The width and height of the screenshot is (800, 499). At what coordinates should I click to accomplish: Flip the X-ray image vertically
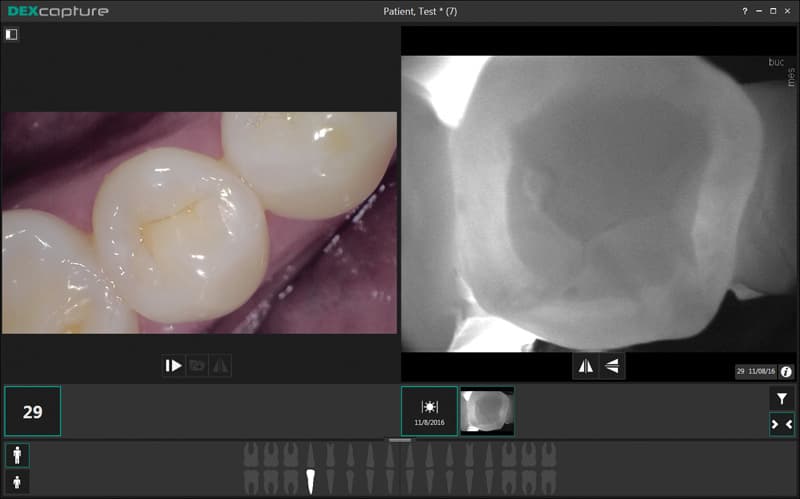(611, 366)
